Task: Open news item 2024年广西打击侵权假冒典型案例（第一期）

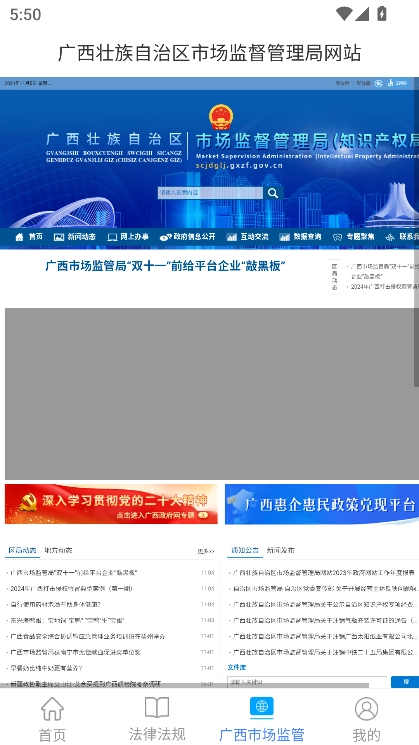Action: click(71, 589)
